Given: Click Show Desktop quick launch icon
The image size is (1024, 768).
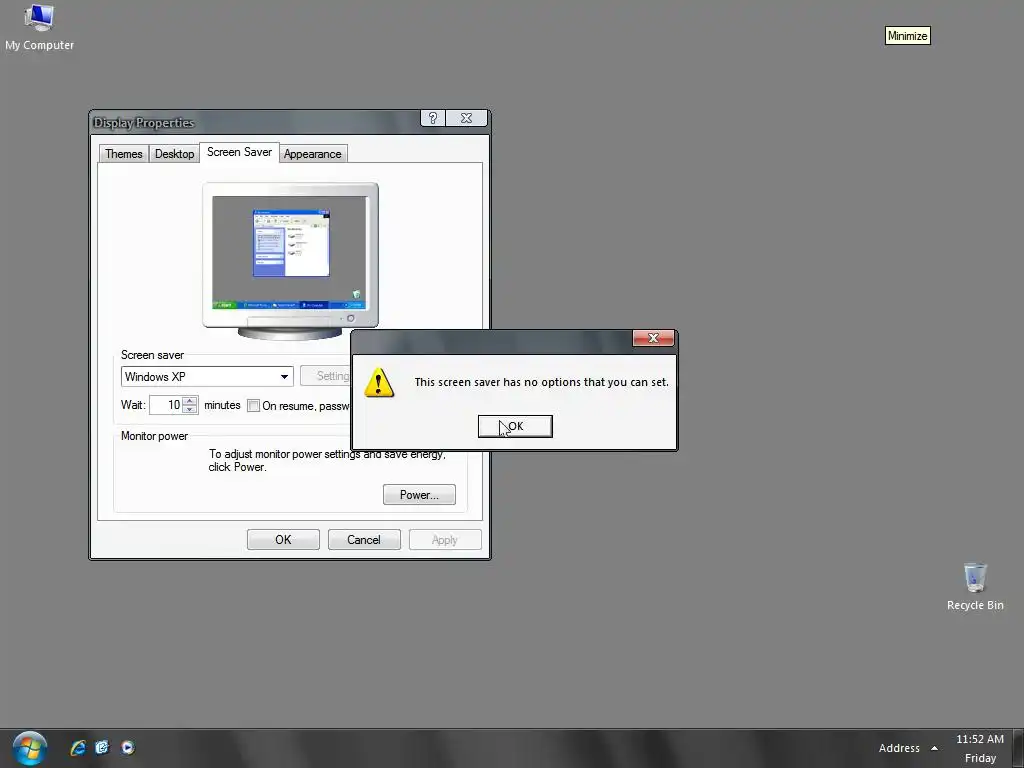Looking at the screenshot, I should tap(103, 748).
